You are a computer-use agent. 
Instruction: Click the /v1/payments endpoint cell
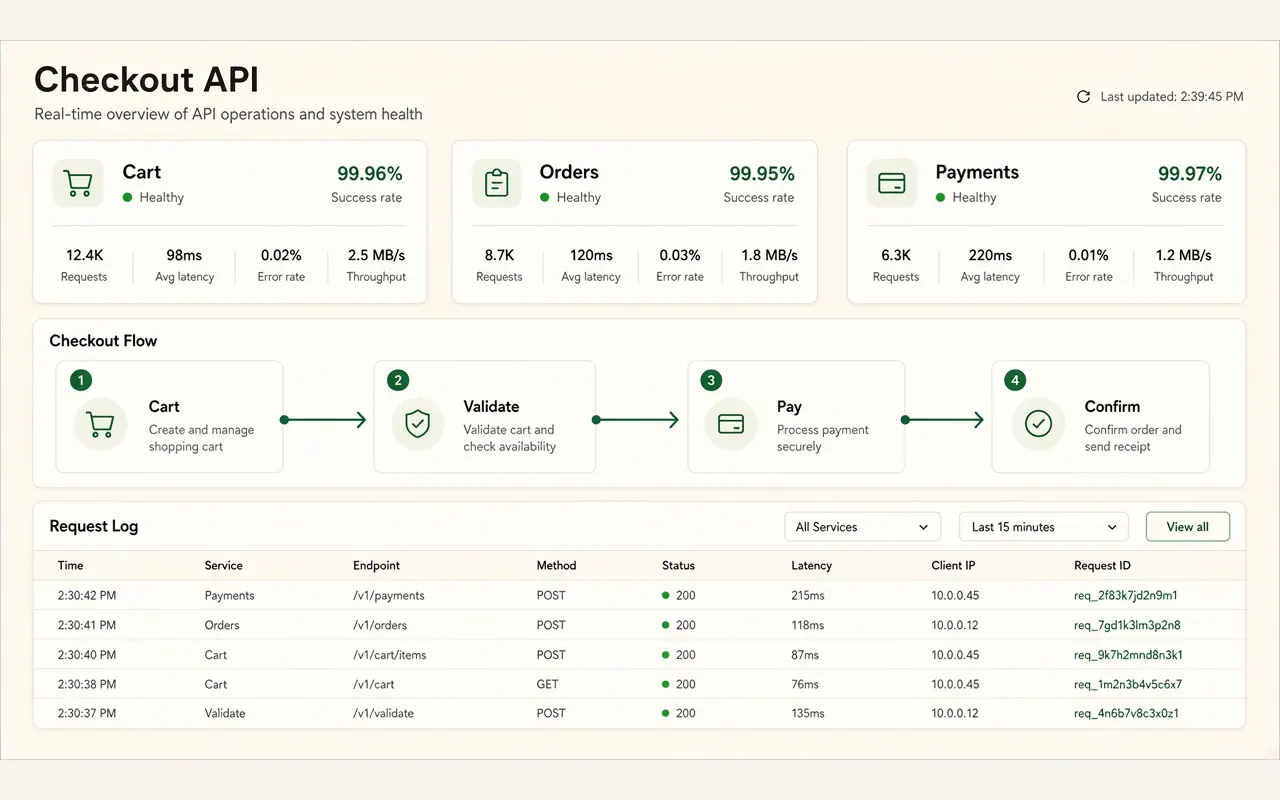[389, 595]
